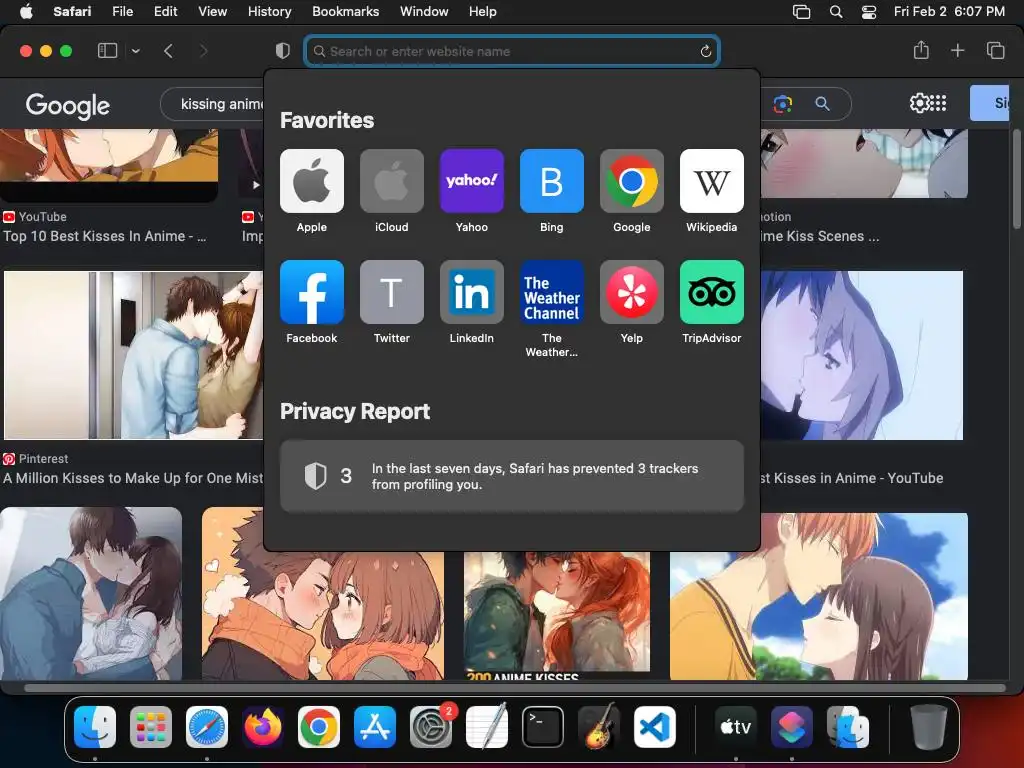The image size is (1024, 768).
Task: Open the TripAdvisor favorite tile
Action: pos(712,292)
